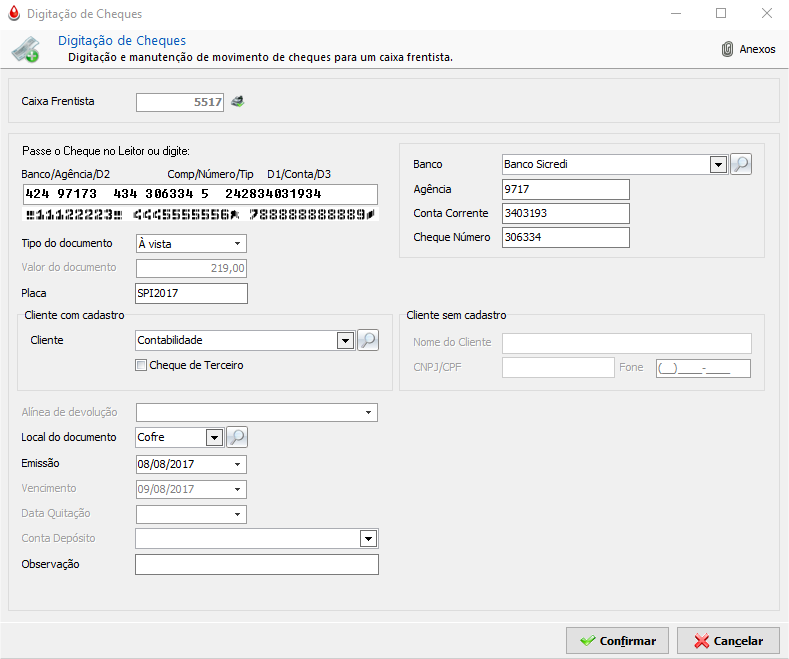Click the blood drop app icon in title bar
789x659 pixels.
(14, 14)
